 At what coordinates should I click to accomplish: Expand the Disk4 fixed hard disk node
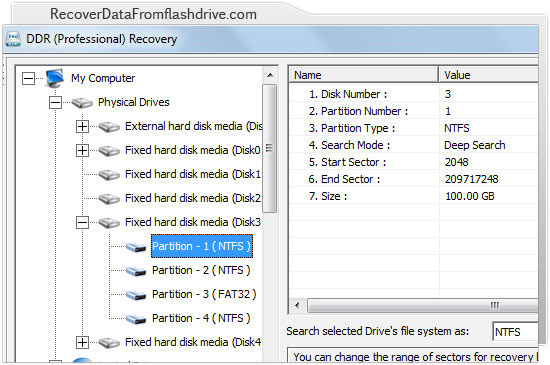coord(82,342)
